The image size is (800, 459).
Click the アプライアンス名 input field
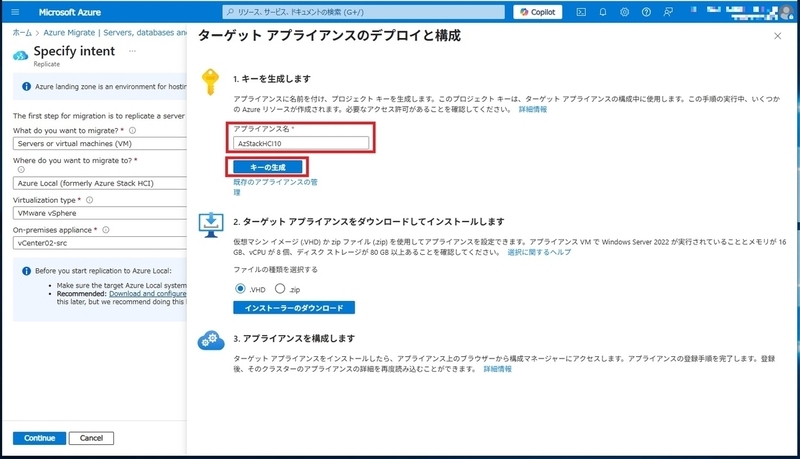click(301, 143)
